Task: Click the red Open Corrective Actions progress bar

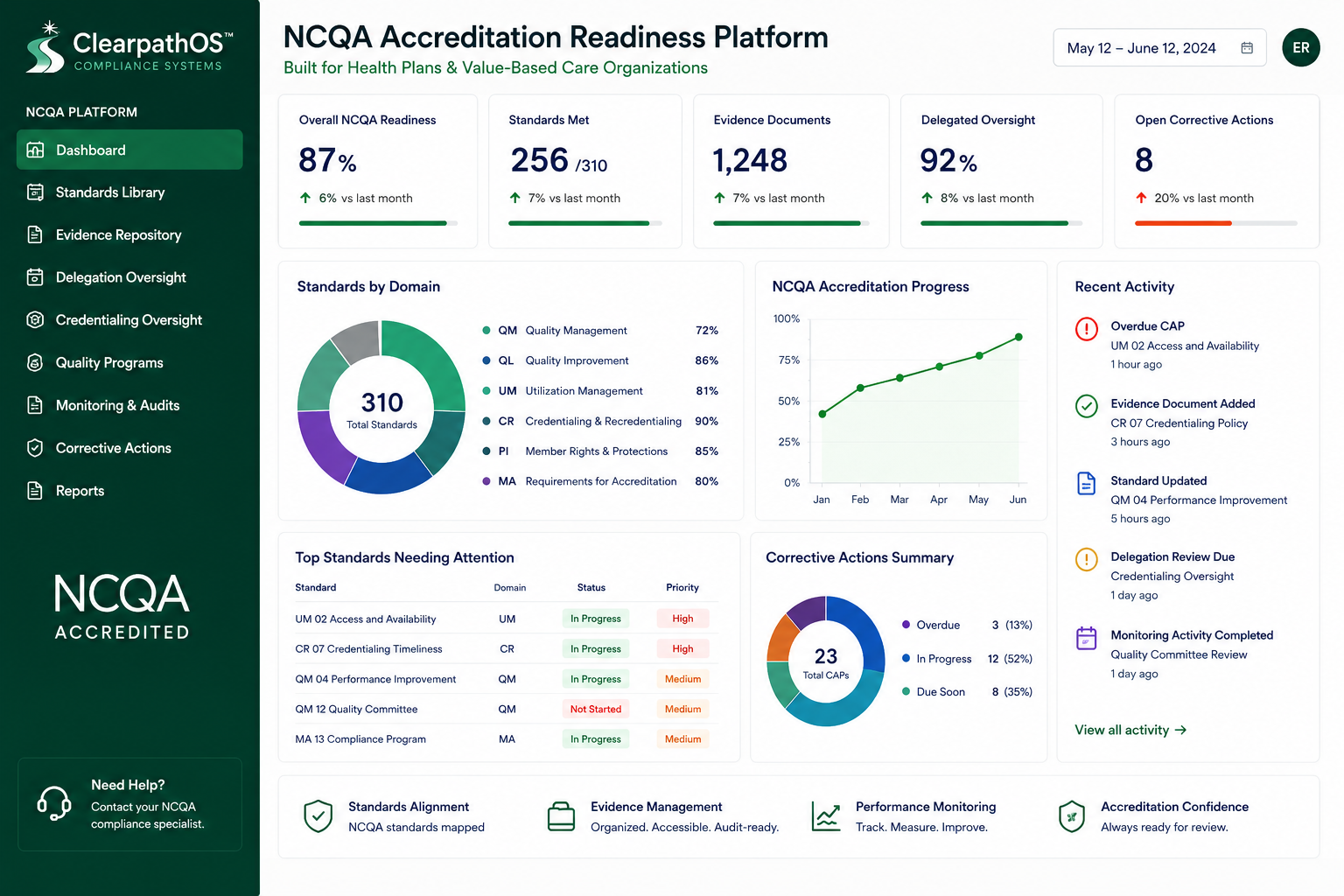Action: (x=1216, y=223)
